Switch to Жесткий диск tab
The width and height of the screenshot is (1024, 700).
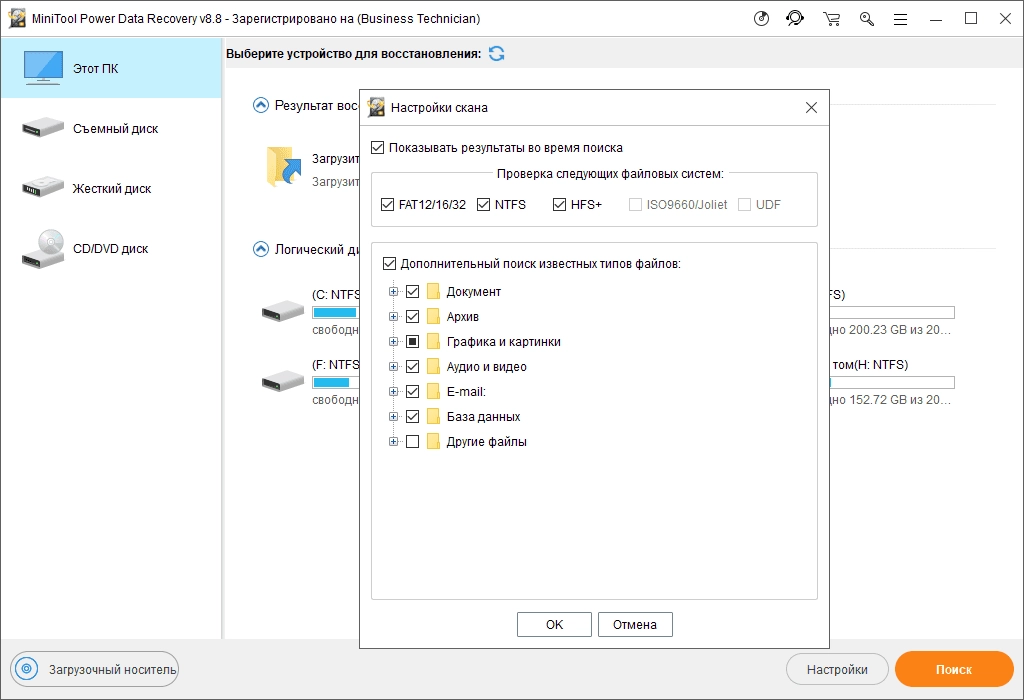point(111,188)
